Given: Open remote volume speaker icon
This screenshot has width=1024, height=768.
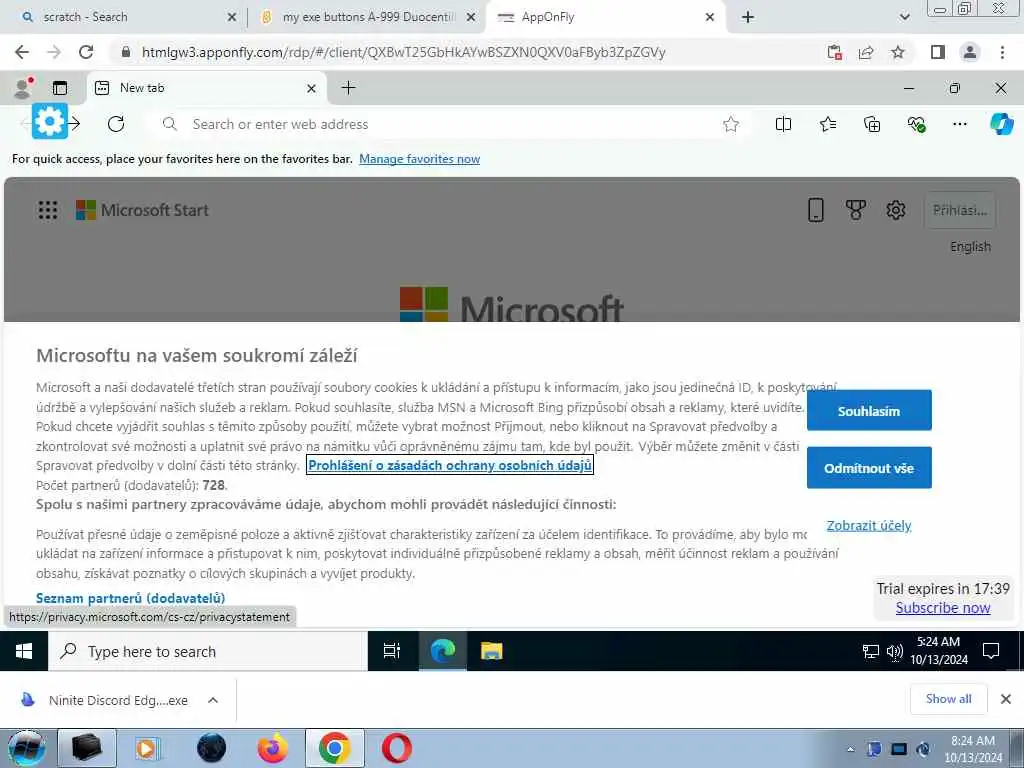Looking at the screenshot, I should point(895,651).
